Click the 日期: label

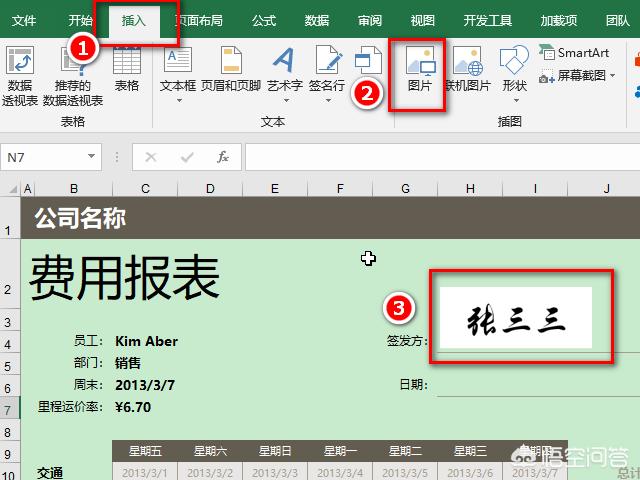pyautogui.click(x=413, y=384)
